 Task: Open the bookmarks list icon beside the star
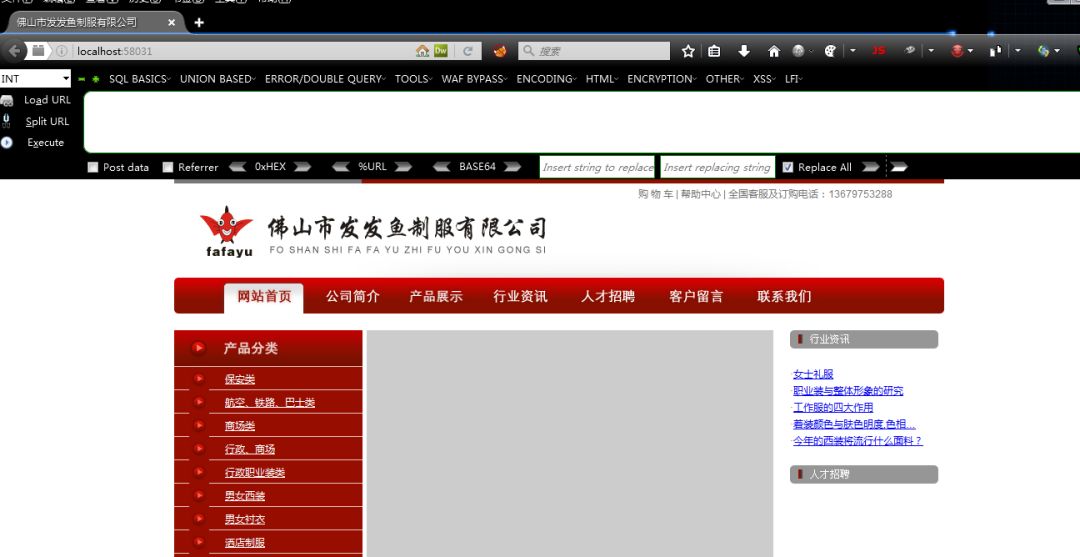(x=714, y=51)
